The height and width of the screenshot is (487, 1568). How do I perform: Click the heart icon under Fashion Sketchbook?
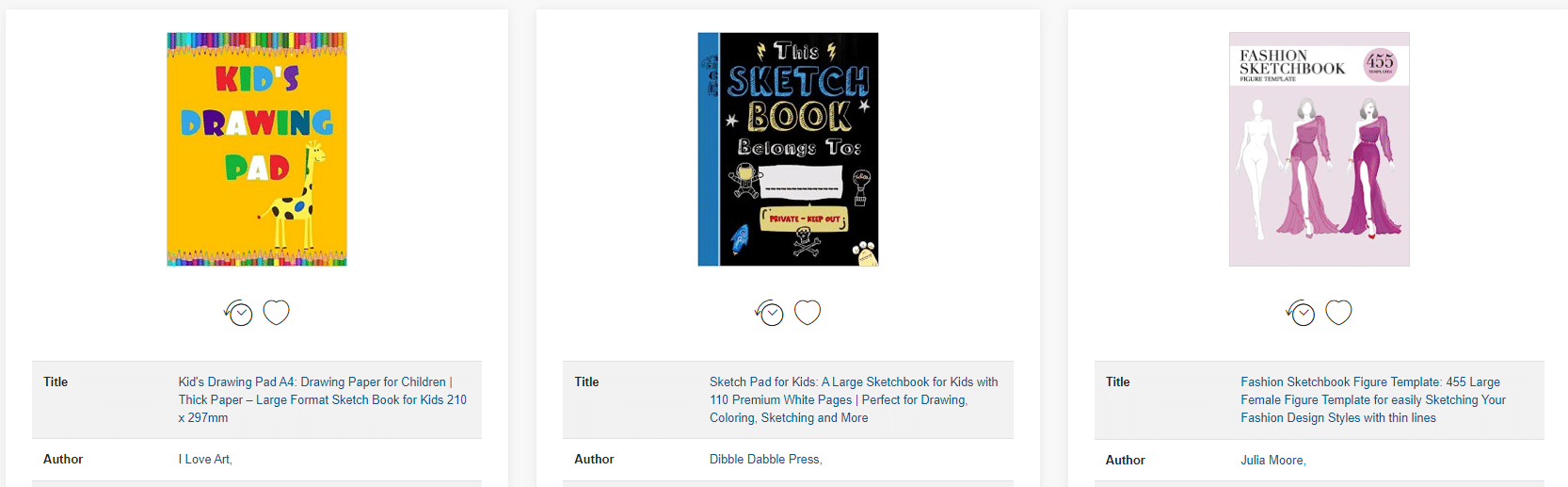pos(1338,312)
